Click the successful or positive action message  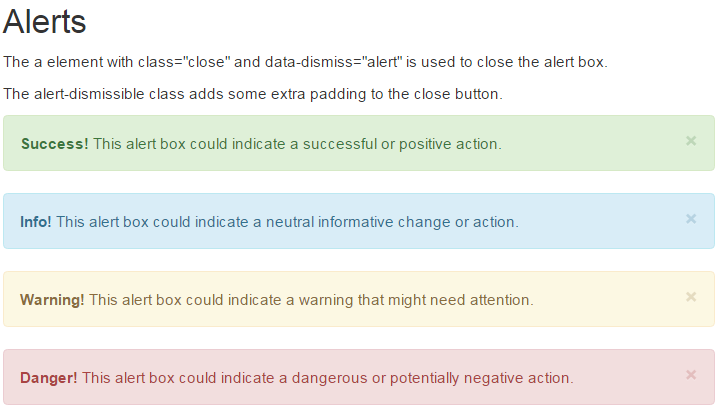click(x=296, y=144)
